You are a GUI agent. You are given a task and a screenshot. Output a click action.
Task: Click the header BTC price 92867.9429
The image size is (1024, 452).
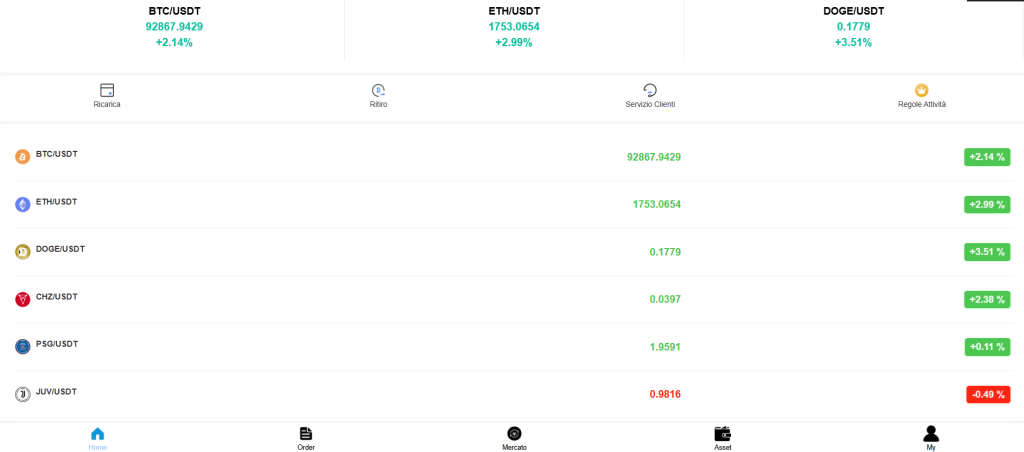pos(174,27)
